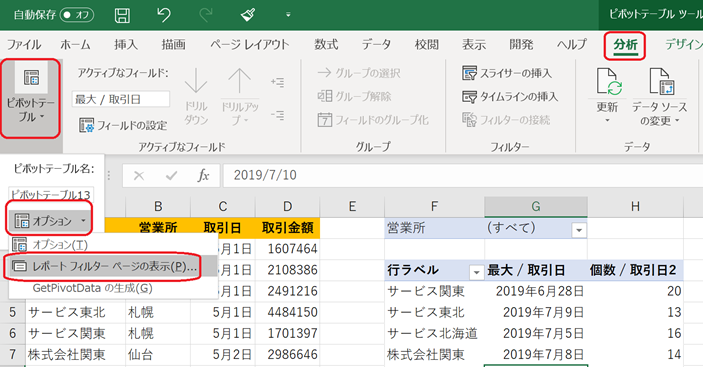Switch to the 分析 ribbon tab
The image size is (703, 367).
(x=625, y=45)
